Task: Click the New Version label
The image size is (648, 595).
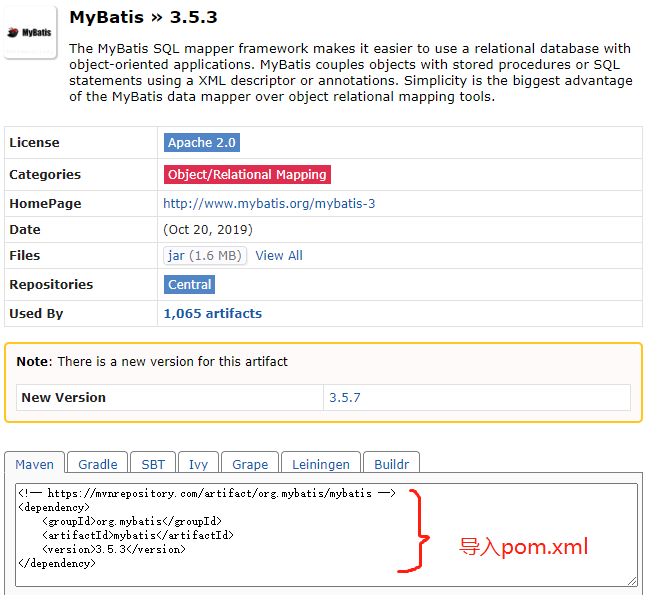Action: tap(64, 397)
